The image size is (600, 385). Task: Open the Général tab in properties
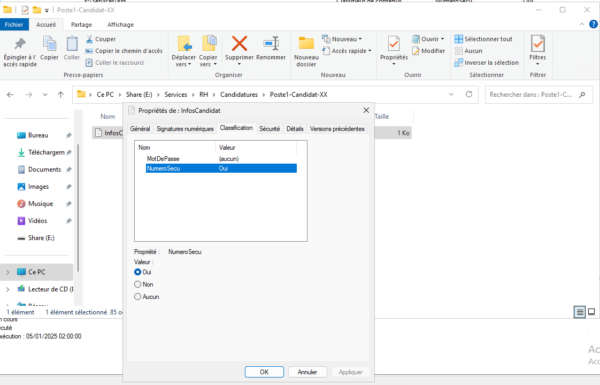pos(140,129)
